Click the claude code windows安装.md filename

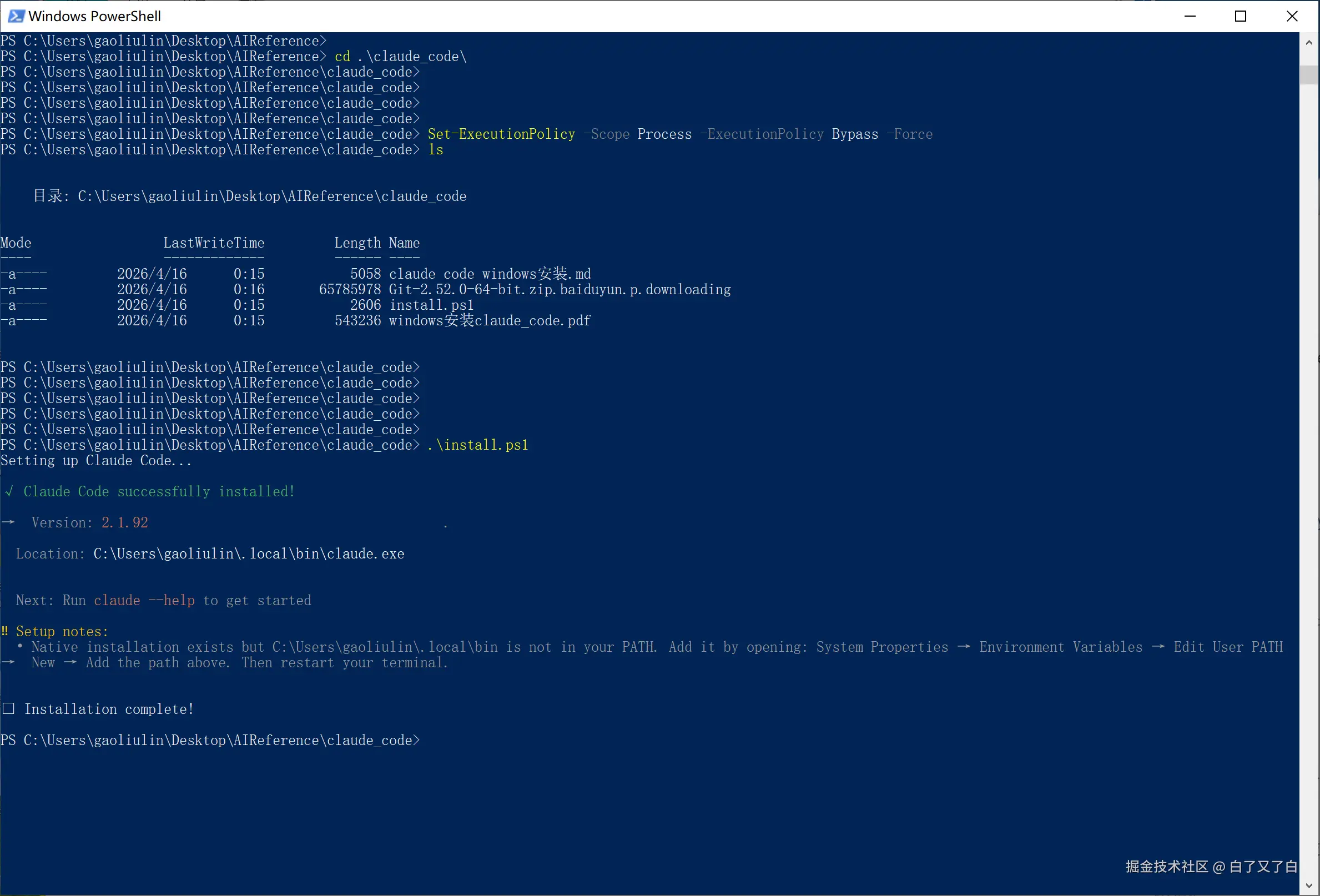(490, 274)
